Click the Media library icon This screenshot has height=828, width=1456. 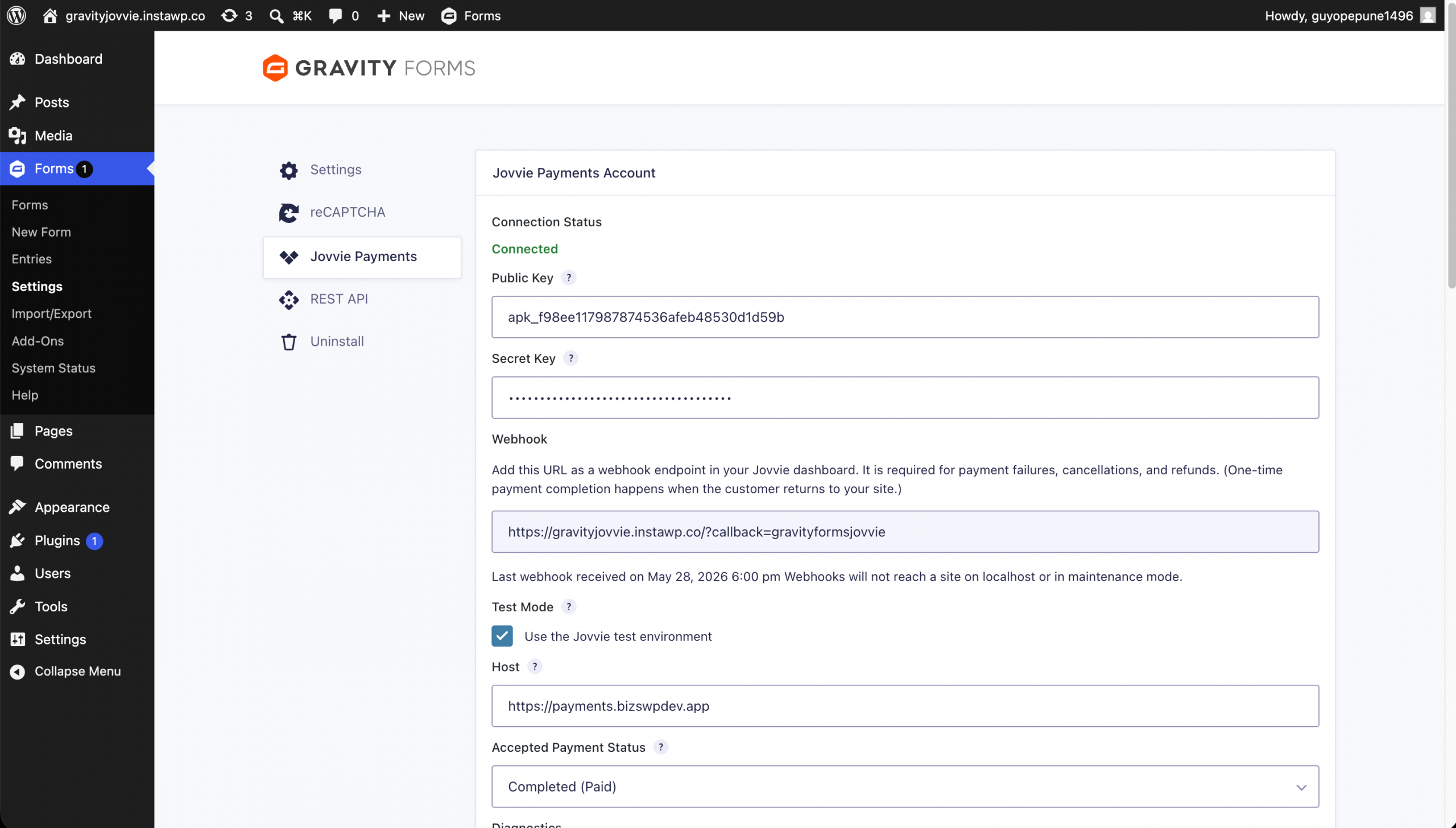pos(18,135)
